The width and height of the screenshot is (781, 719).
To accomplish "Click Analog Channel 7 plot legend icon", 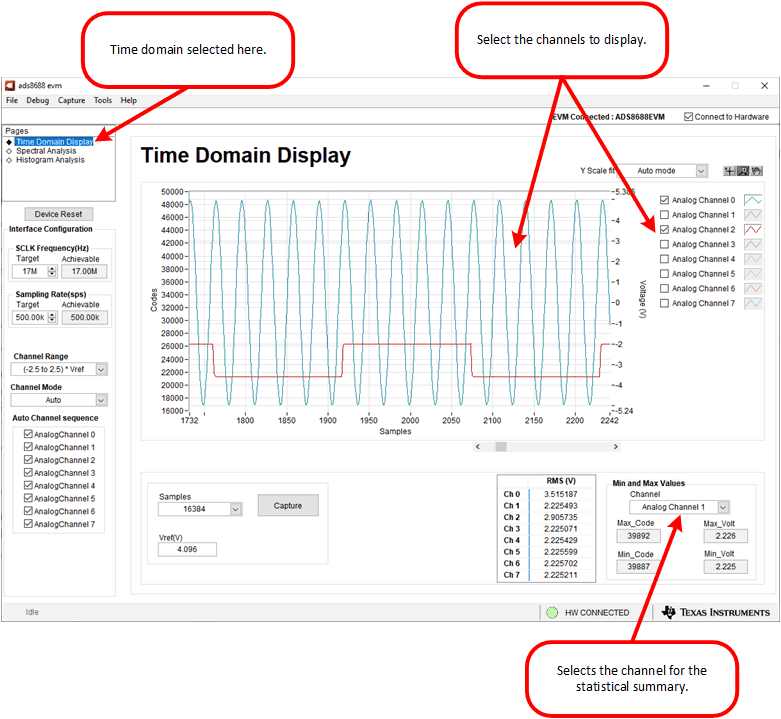I will click(753, 303).
